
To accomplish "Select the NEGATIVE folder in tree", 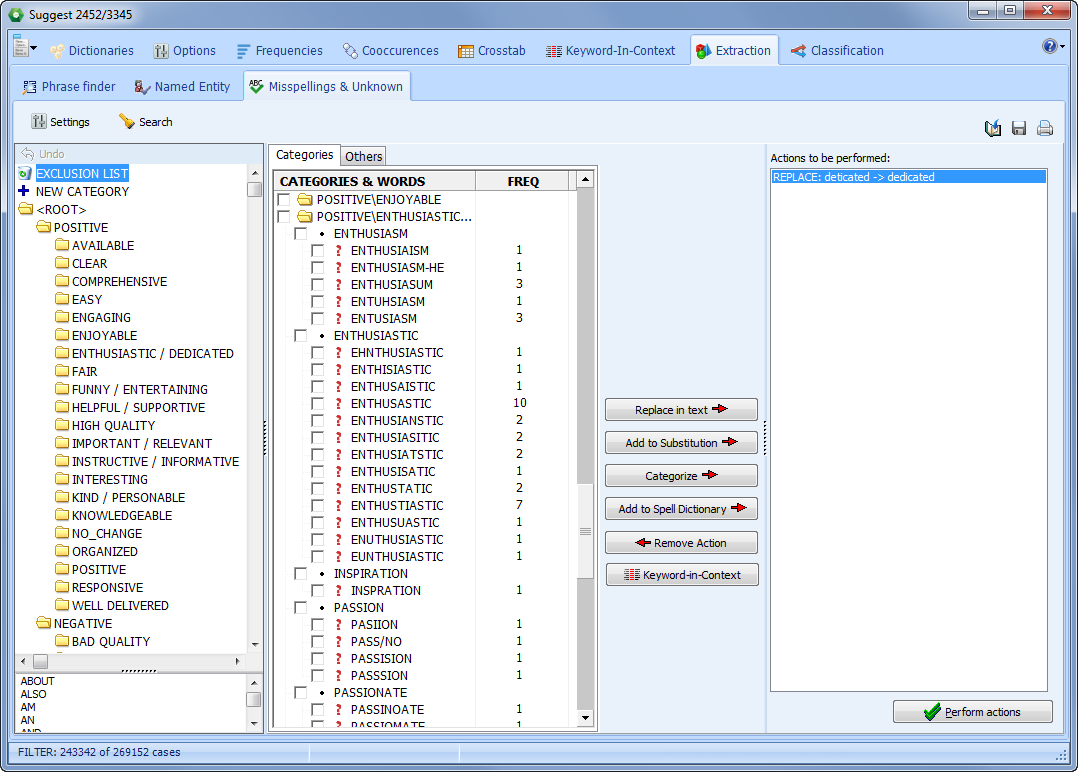I will point(82,624).
